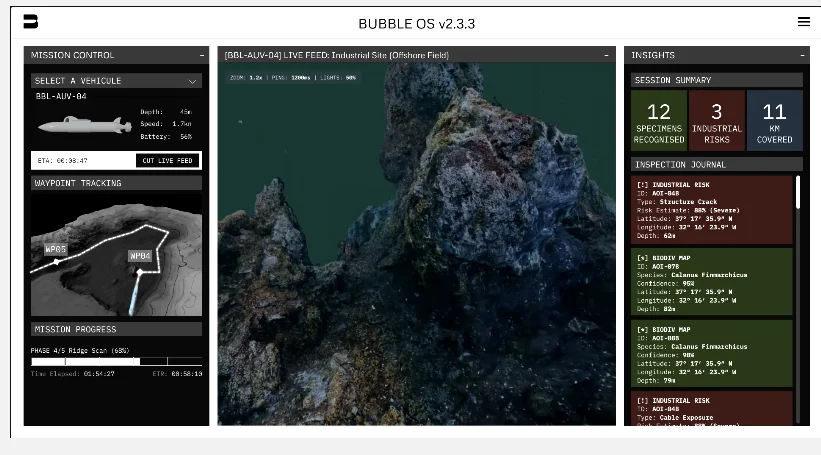Select the Biodiv Map entry at 79m depth
The width and height of the screenshot is (821, 455).
pos(712,354)
